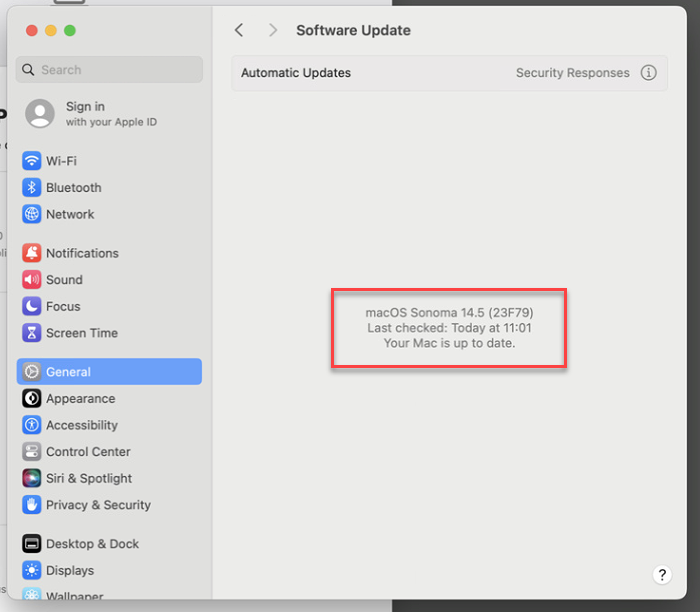Click the Notifications bell icon
This screenshot has width=700, height=612.
tap(32, 253)
